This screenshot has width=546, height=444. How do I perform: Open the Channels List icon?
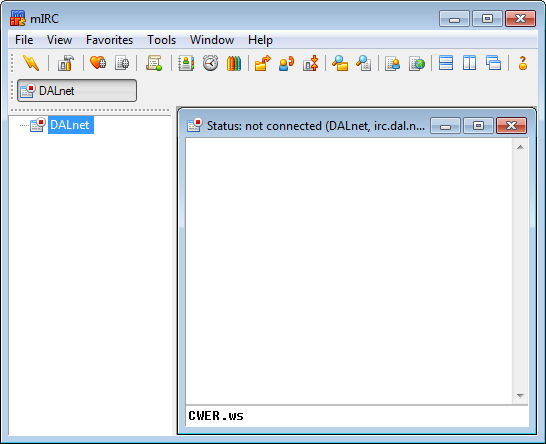(122, 63)
